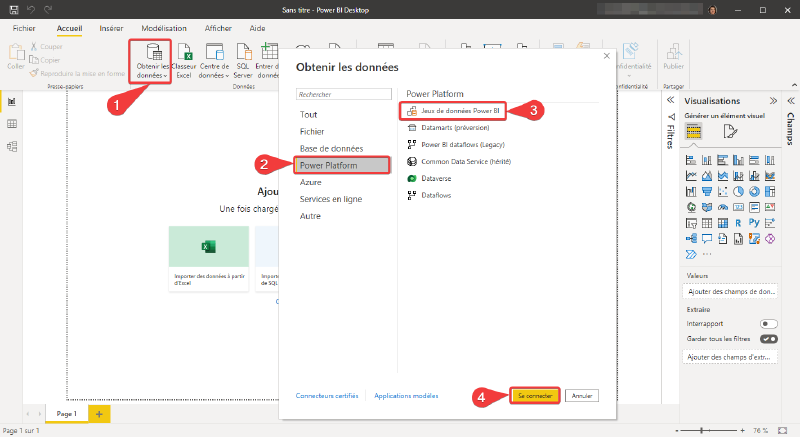Insert gauge visual

click(x=722, y=207)
